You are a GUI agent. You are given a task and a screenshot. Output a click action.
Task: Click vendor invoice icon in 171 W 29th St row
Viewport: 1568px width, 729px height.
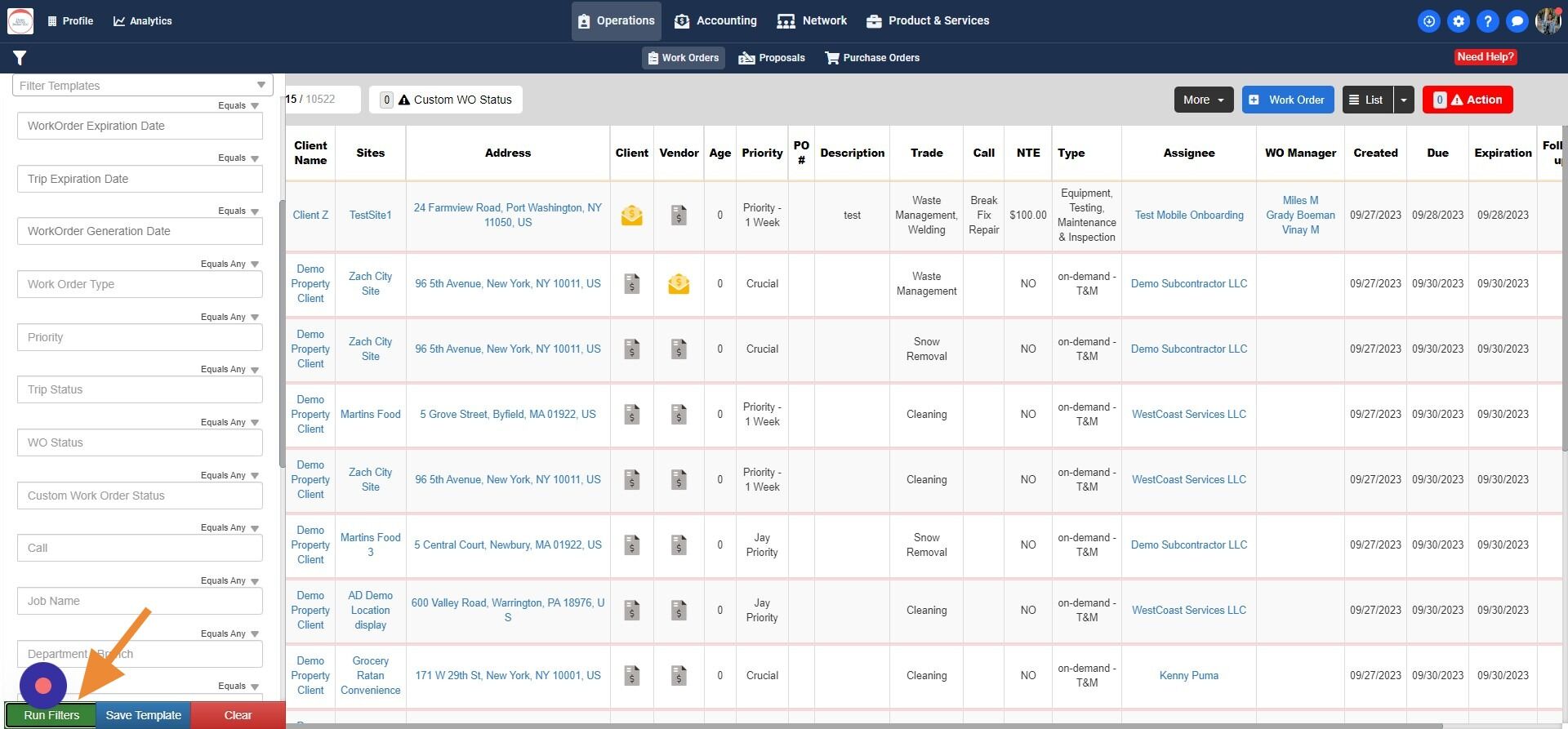click(679, 676)
